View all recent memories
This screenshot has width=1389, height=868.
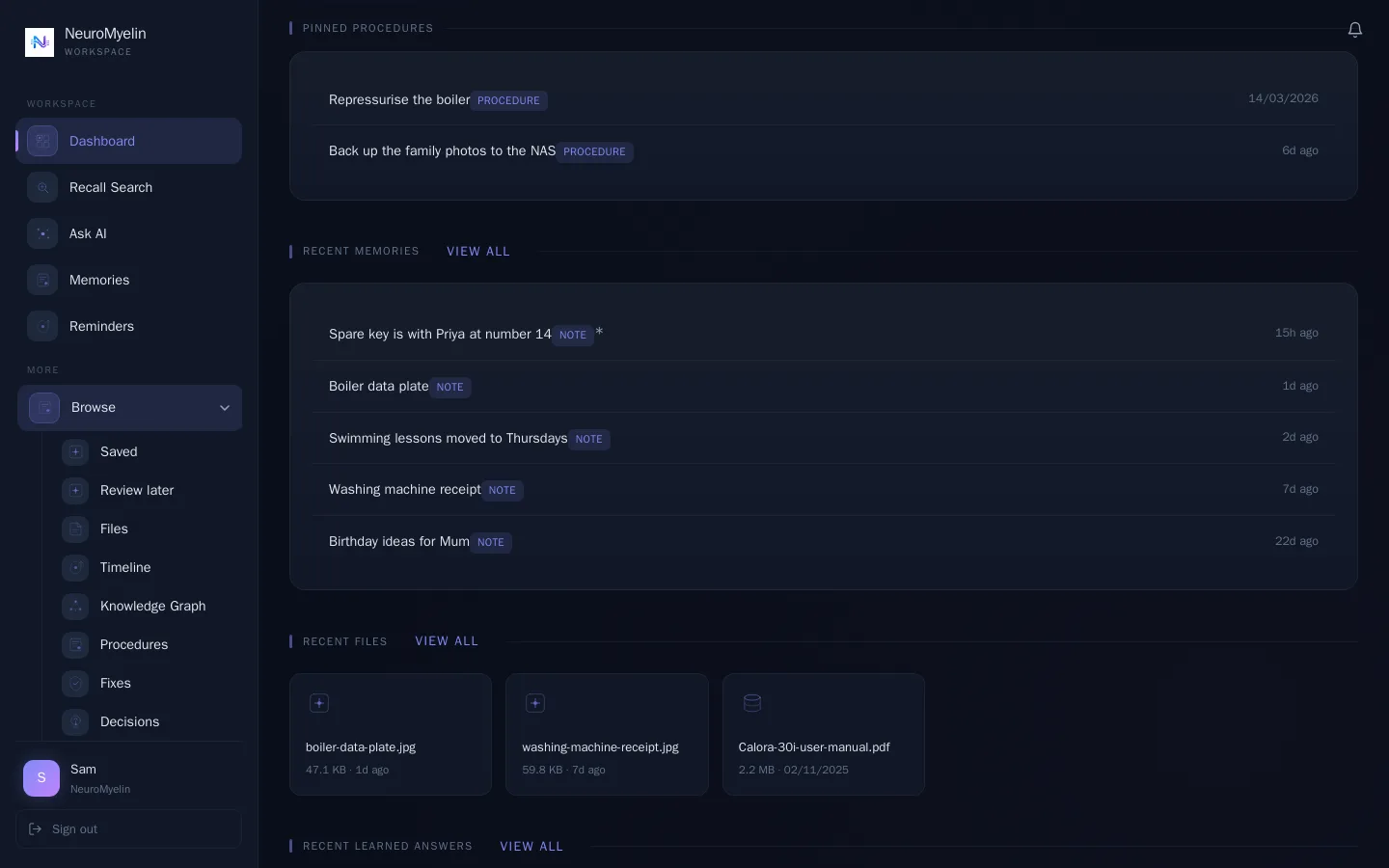478,251
